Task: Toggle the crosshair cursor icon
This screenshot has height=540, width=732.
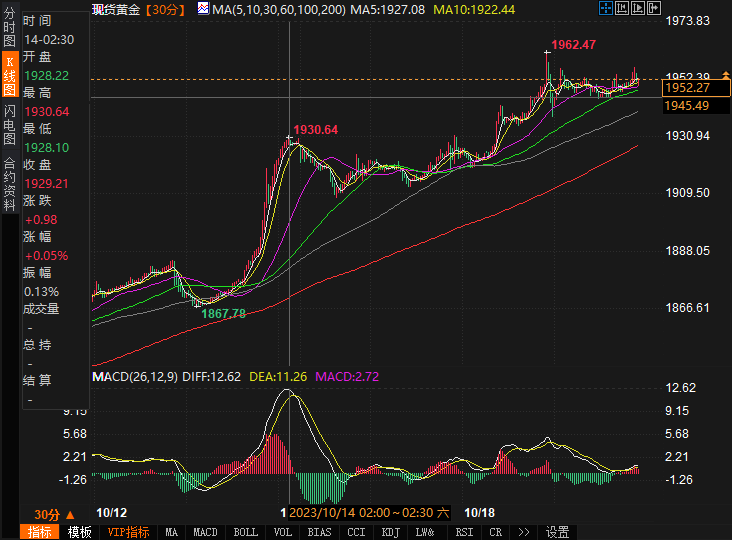Action: coord(605,8)
